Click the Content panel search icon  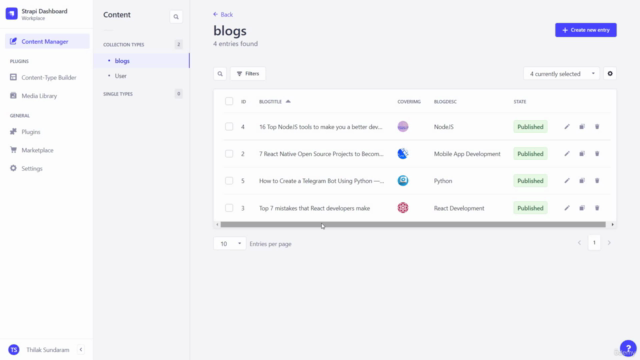point(176,17)
